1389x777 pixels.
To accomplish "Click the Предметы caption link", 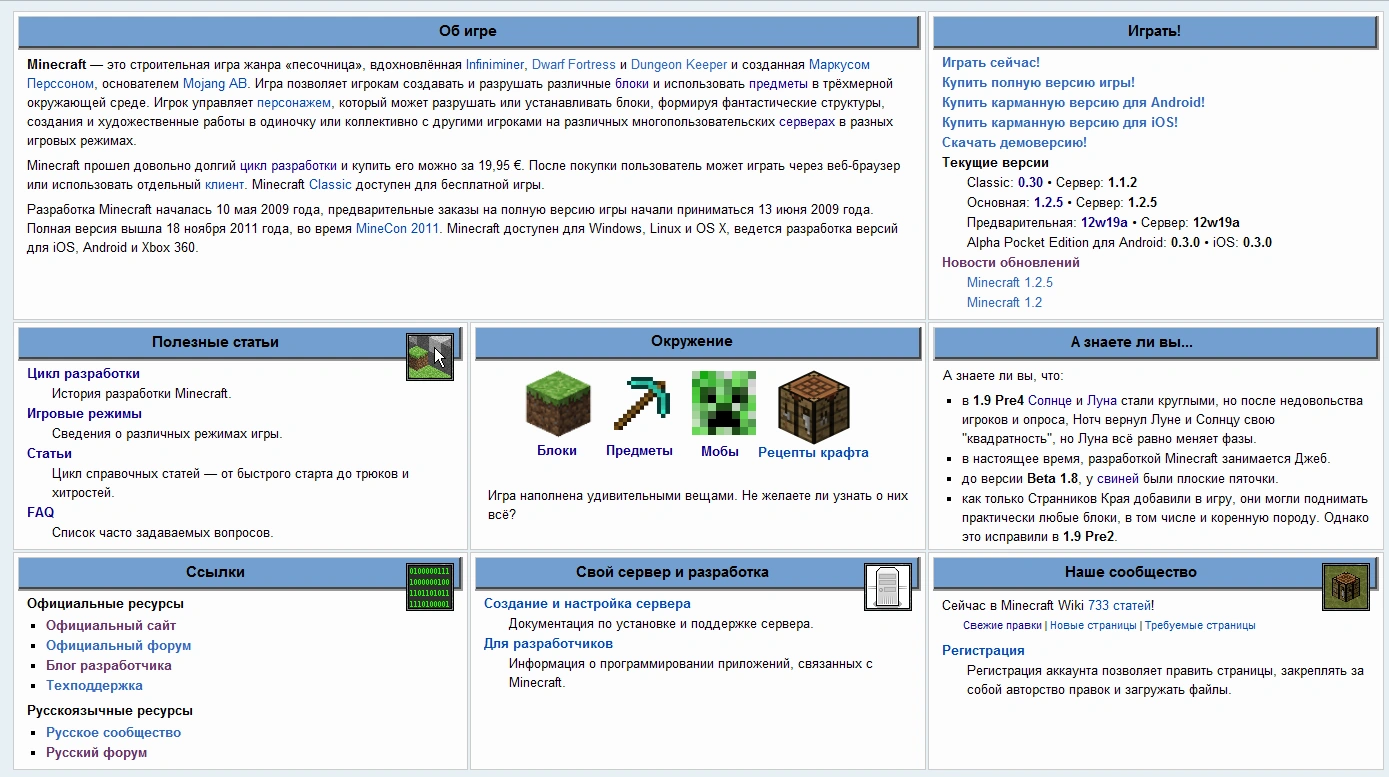I will pyautogui.click(x=639, y=451).
